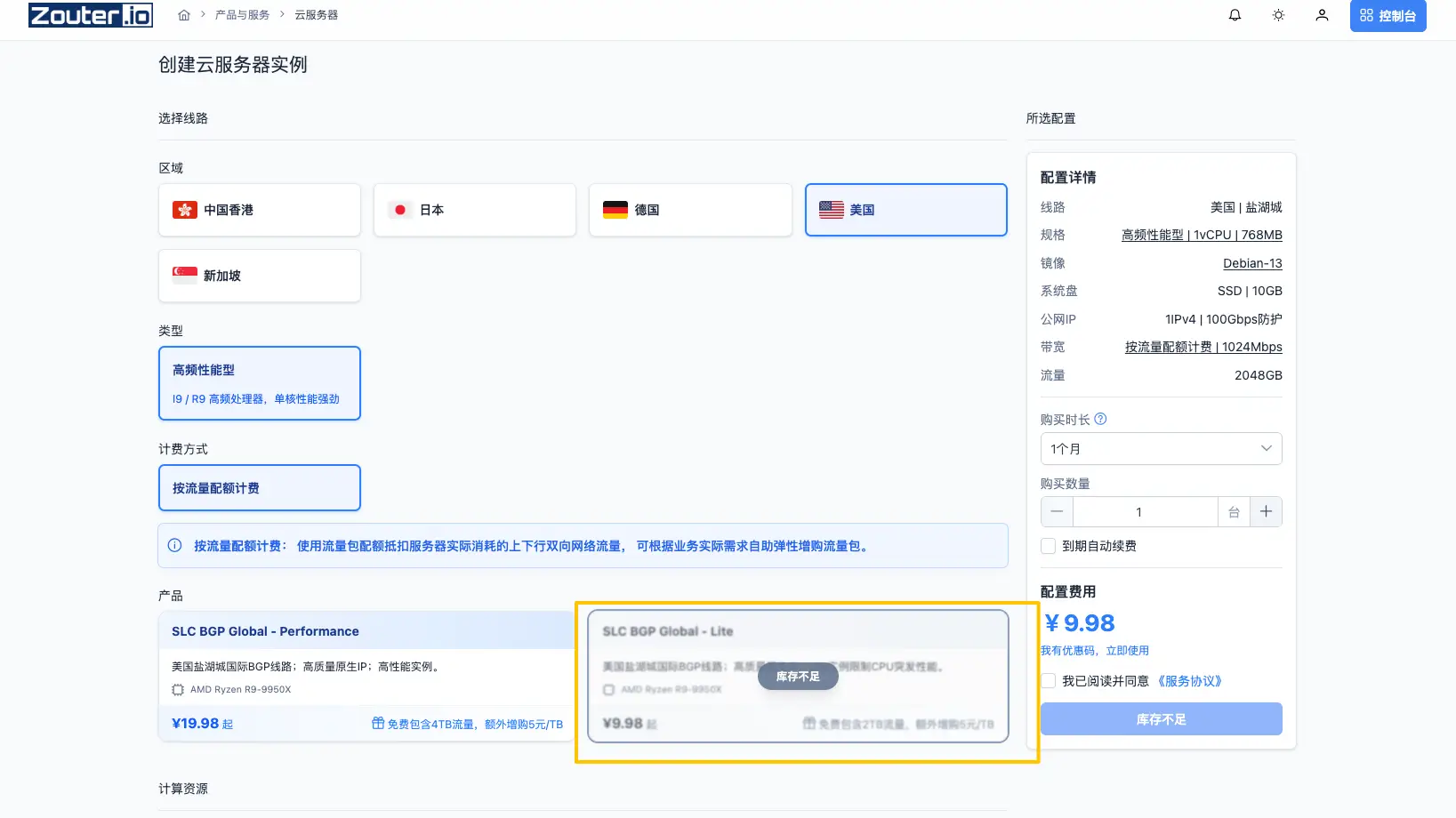Decrease purchase quantity with minus button
Screen dimensions: 1456x818
tap(1057, 512)
